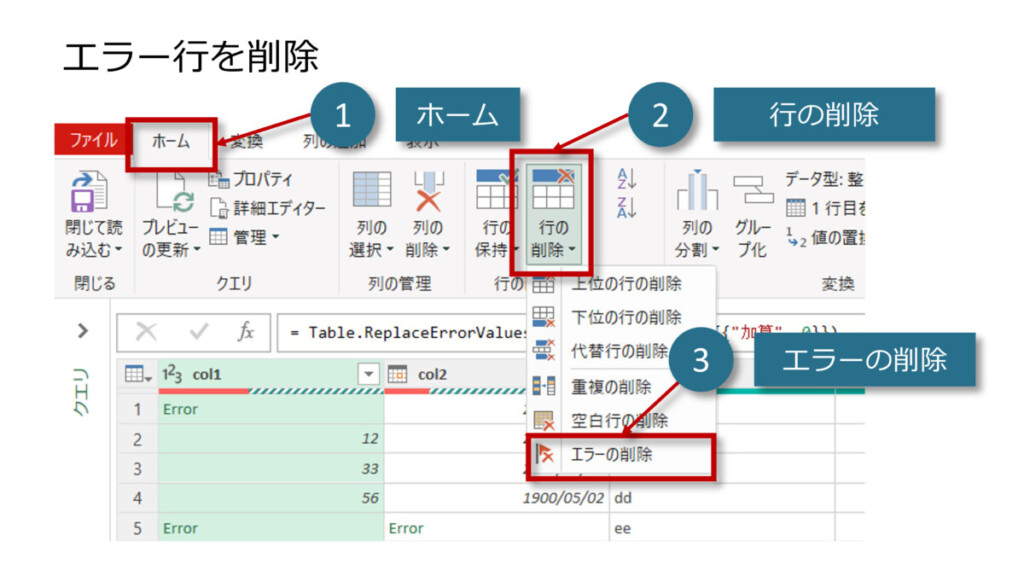This screenshot has height=576, width=1024.
Task: Click Remove Columns (列の削除) icon
Action: (x=428, y=190)
